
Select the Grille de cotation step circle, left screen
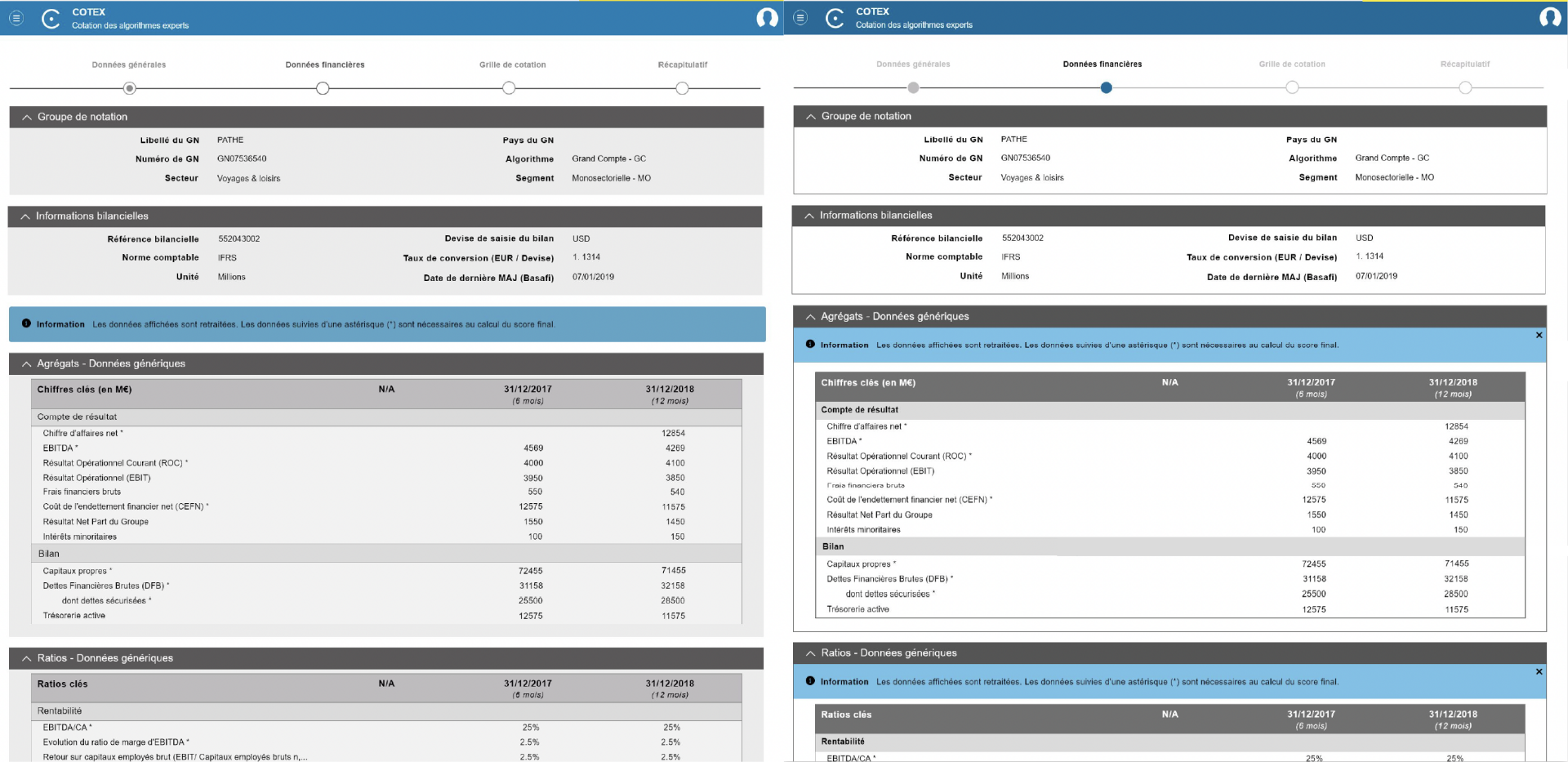509,88
